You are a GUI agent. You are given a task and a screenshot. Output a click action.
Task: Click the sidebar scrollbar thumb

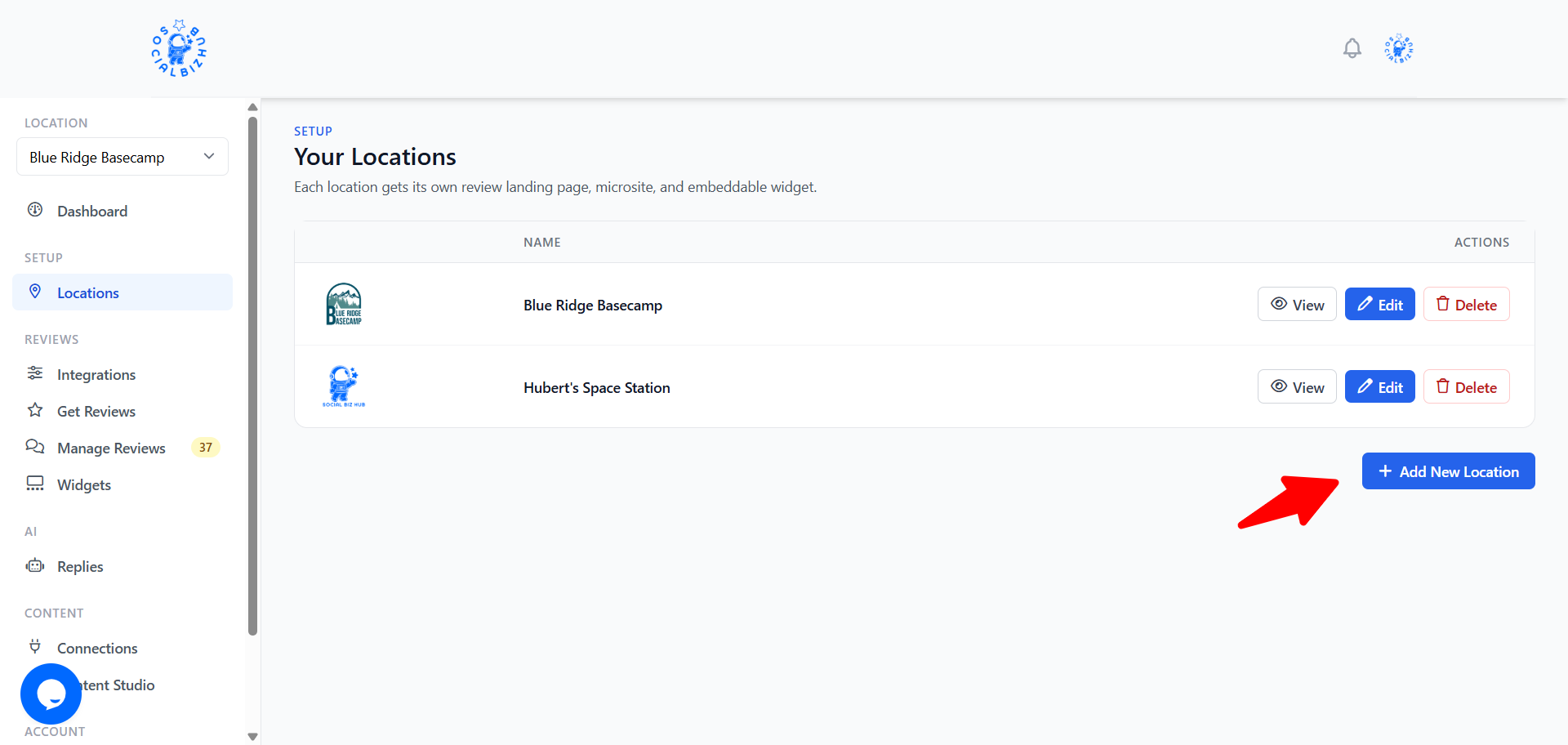click(253, 376)
